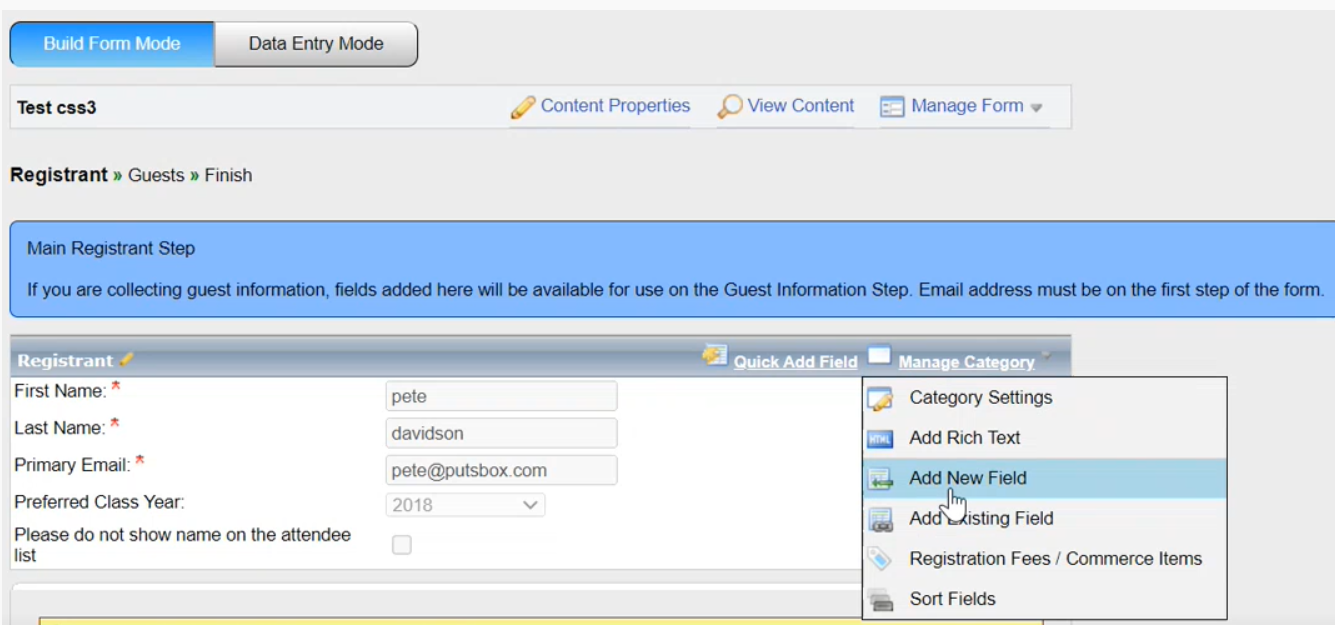Click the pencil icon beside Registrant header

pyautogui.click(x=126, y=360)
